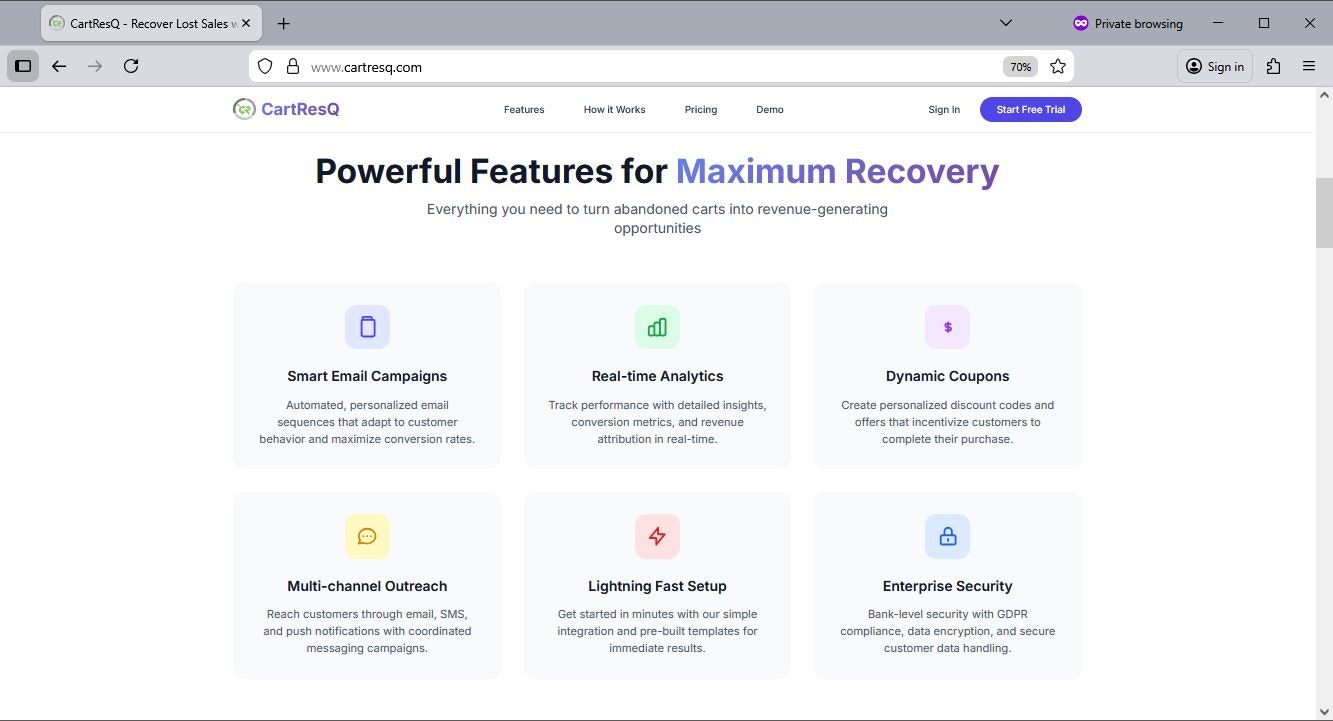Click the Start Free Trial button
The width and height of the screenshot is (1333, 721).
click(x=1030, y=109)
